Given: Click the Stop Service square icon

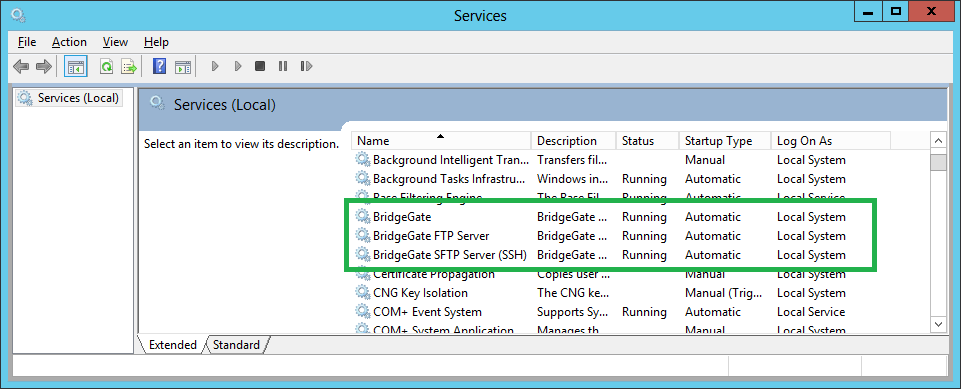Looking at the screenshot, I should [x=260, y=66].
